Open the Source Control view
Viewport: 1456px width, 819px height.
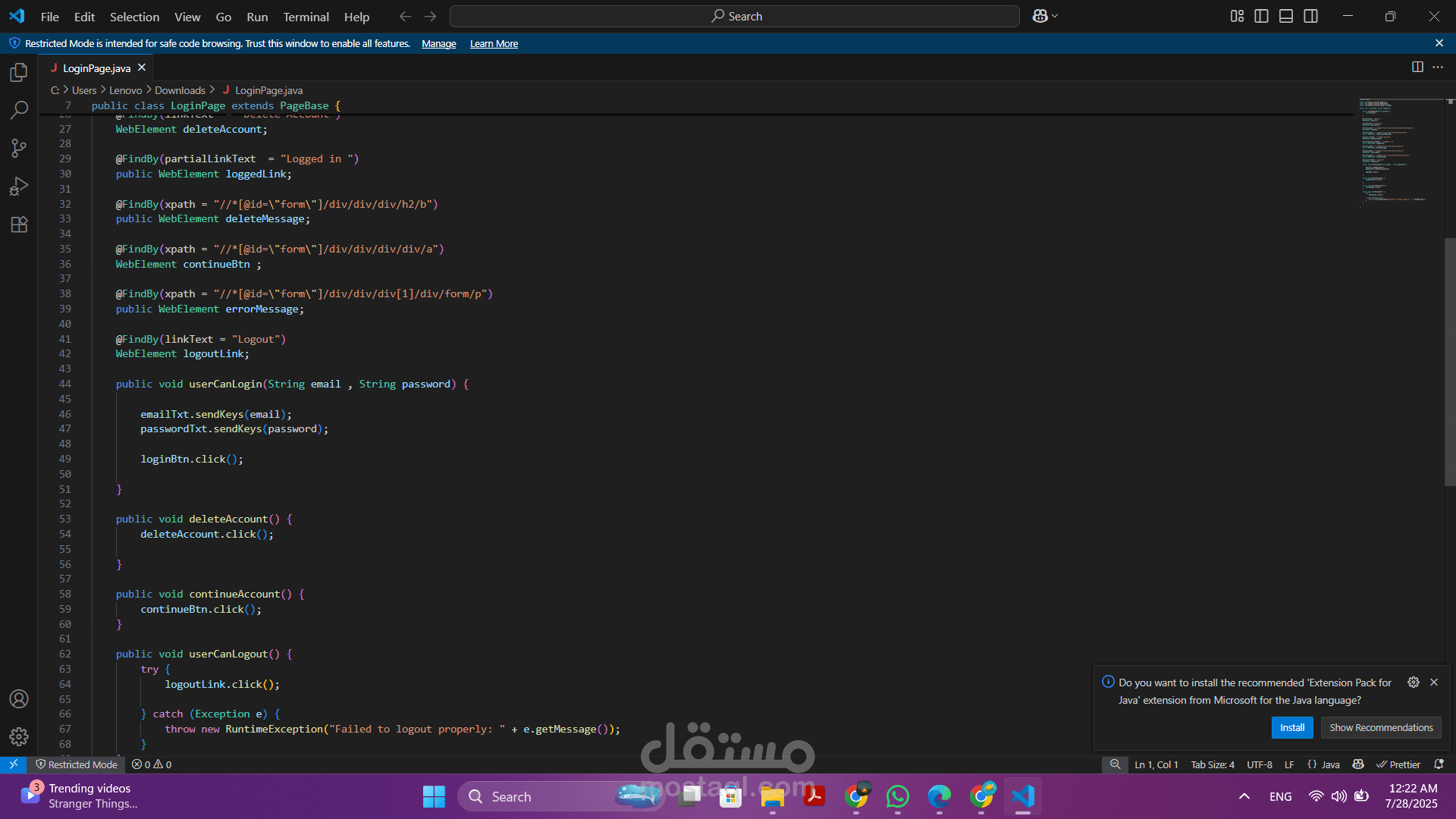(x=19, y=149)
